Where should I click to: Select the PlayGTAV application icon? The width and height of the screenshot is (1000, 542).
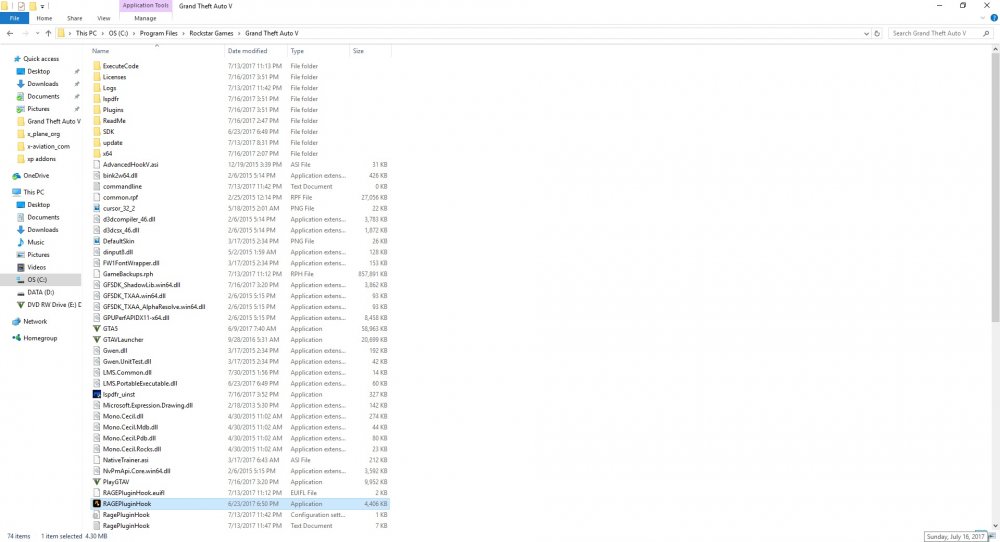[x=97, y=481]
